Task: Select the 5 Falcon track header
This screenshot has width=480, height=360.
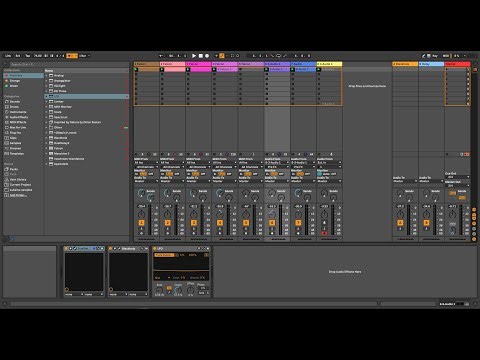Action: click(251, 64)
